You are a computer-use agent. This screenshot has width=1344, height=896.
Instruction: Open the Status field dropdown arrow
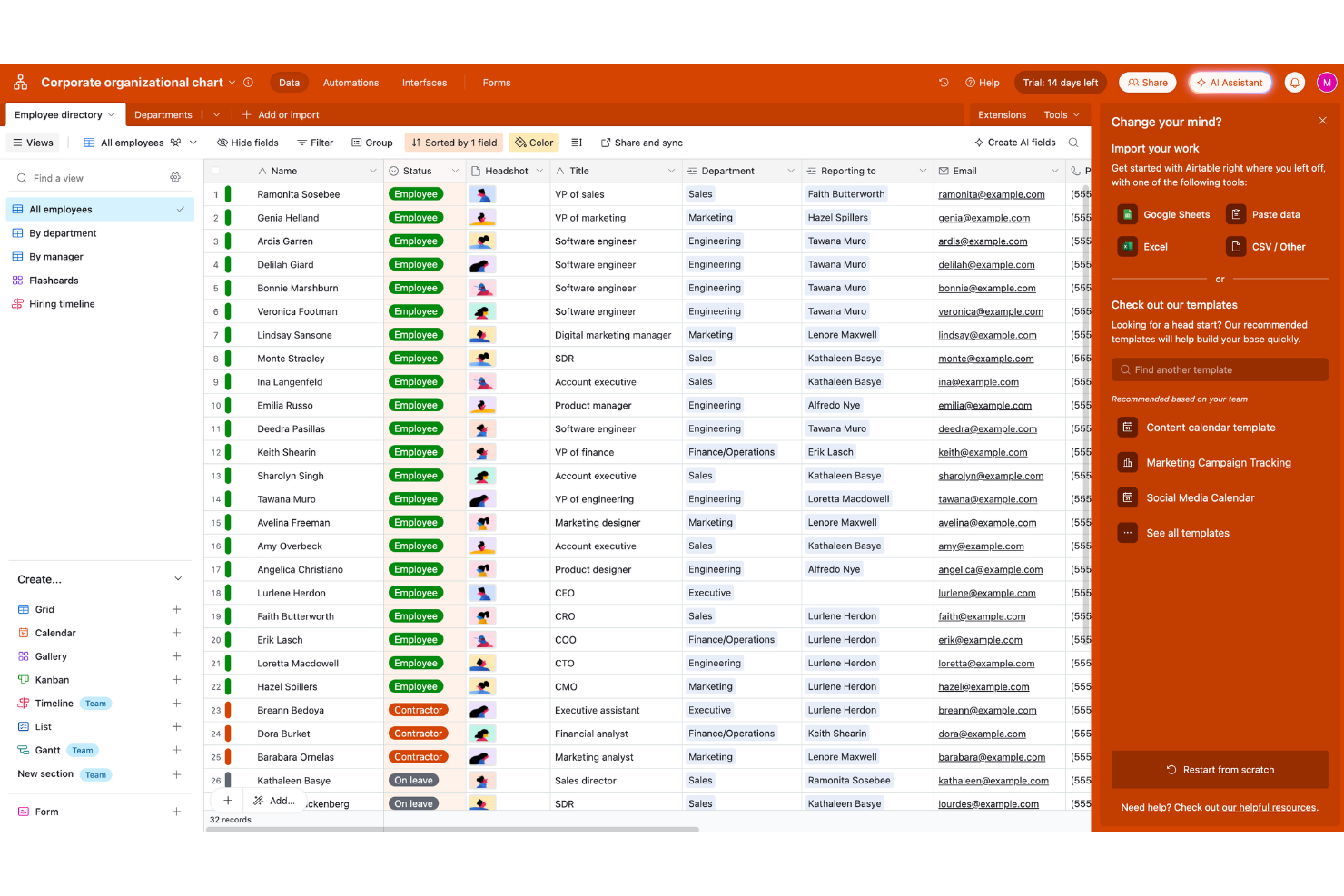click(455, 170)
